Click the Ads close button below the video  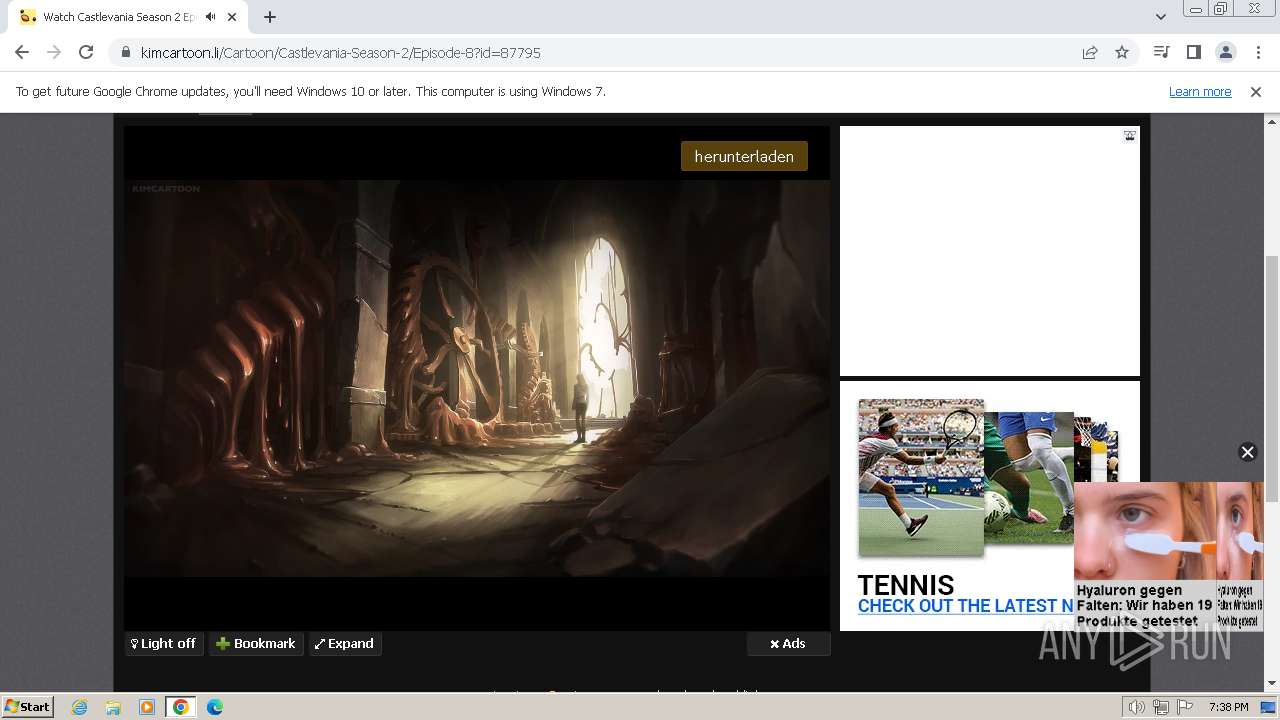coord(788,644)
